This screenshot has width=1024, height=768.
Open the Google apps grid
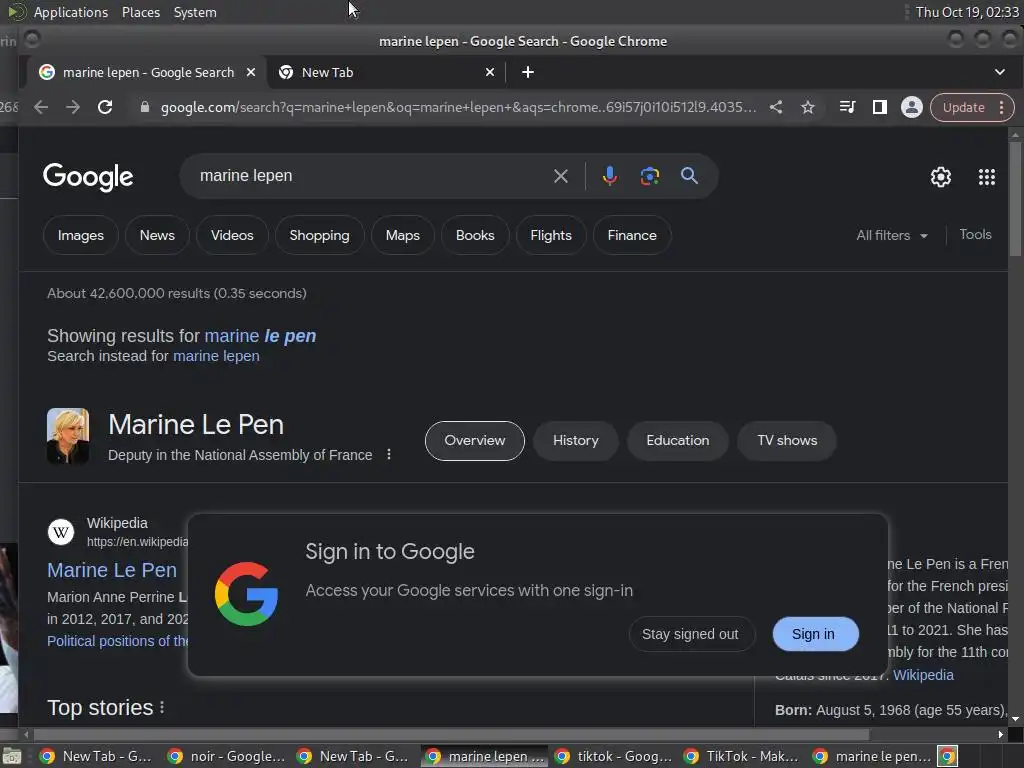(x=987, y=177)
